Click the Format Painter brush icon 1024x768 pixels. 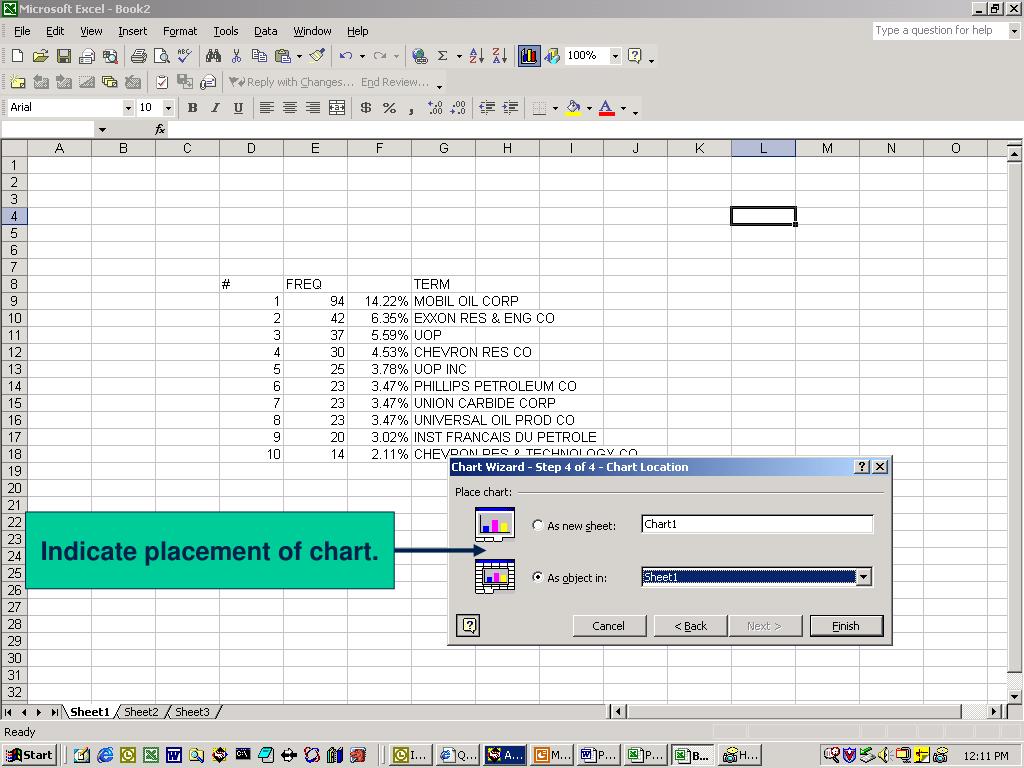[x=317, y=56]
